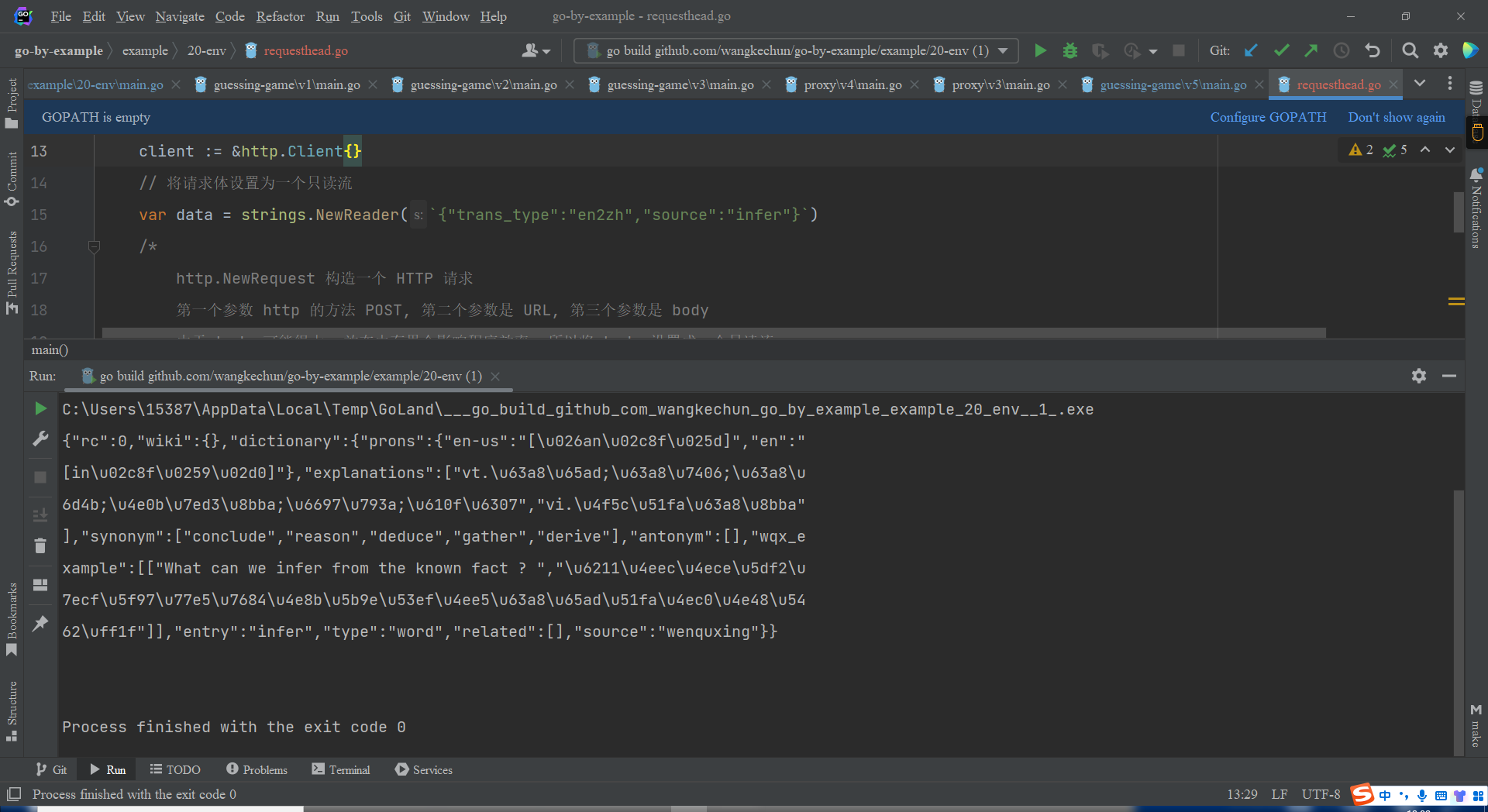Push commits with the Git push arrow
Image resolution: width=1488 pixels, height=812 pixels.
click(1311, 51)
